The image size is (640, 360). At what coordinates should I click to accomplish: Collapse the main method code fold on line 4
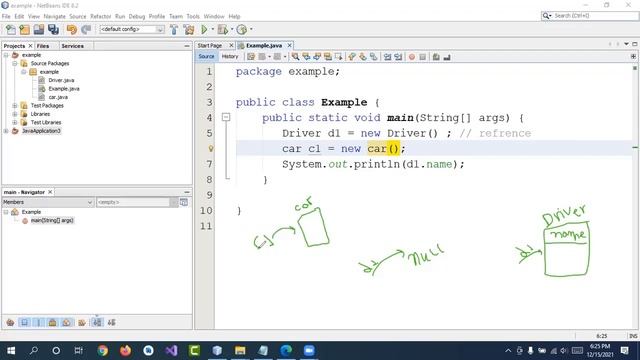[226, 118]
